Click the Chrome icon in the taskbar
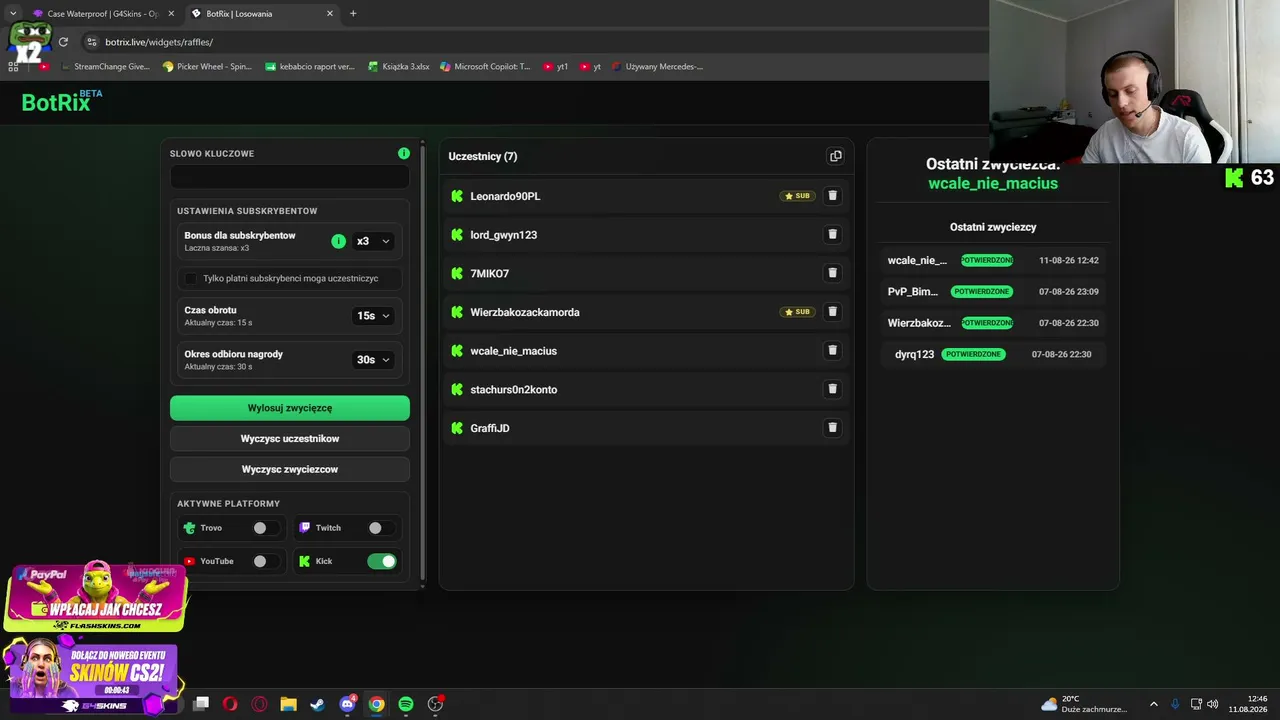 pos(376,704)
